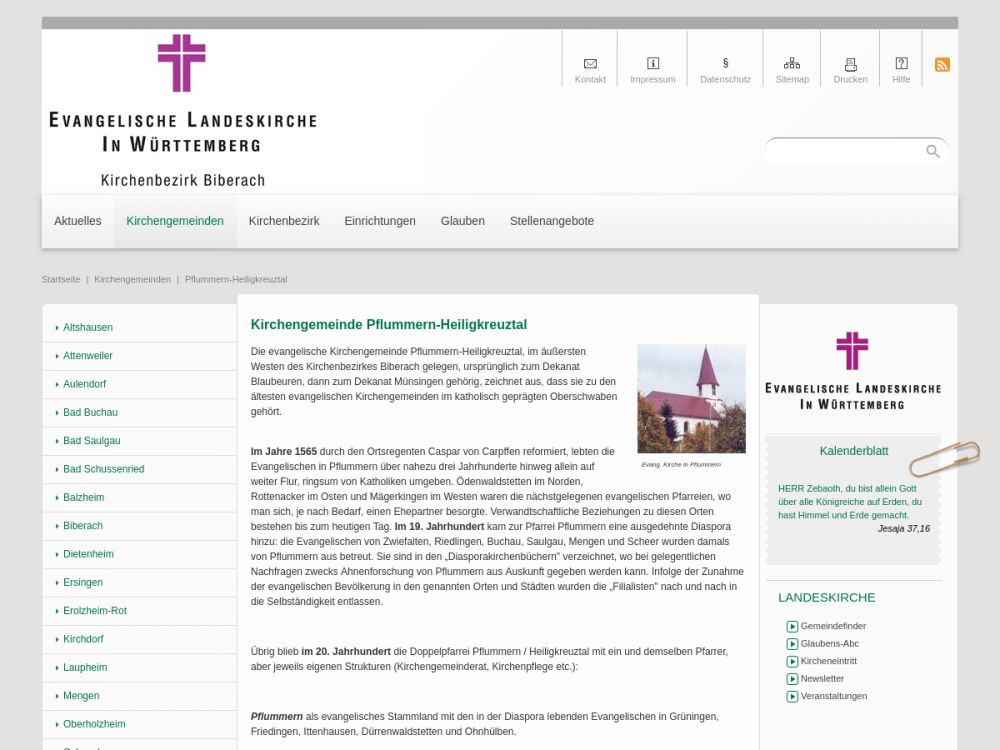The image size is (1000, 750).
Task: Click the Drucken printer icon
Action: tap(851, 64)
